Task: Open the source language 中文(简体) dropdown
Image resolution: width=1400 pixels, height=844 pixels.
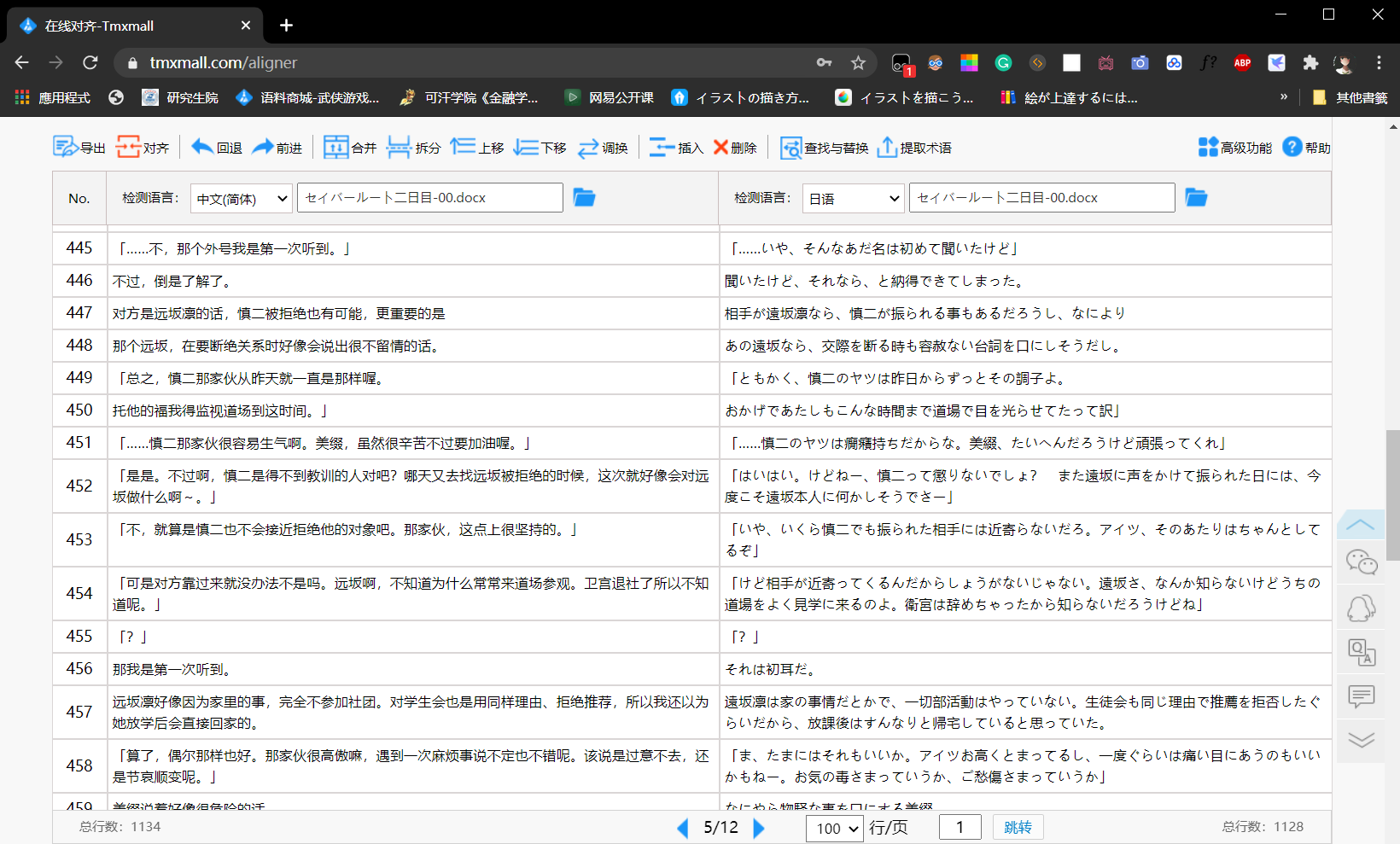Action: [242, 199]
